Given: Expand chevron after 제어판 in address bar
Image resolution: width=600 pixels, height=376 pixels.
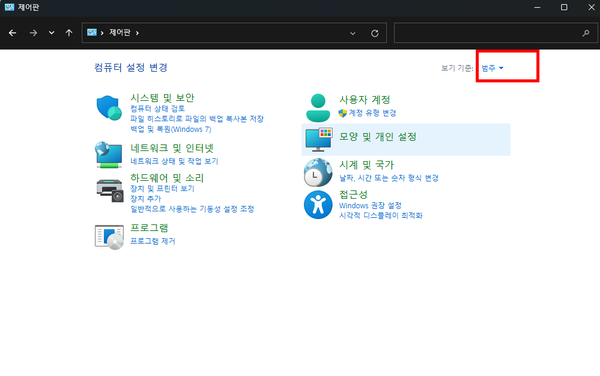Looking at the screenshot, I should 137,33.
